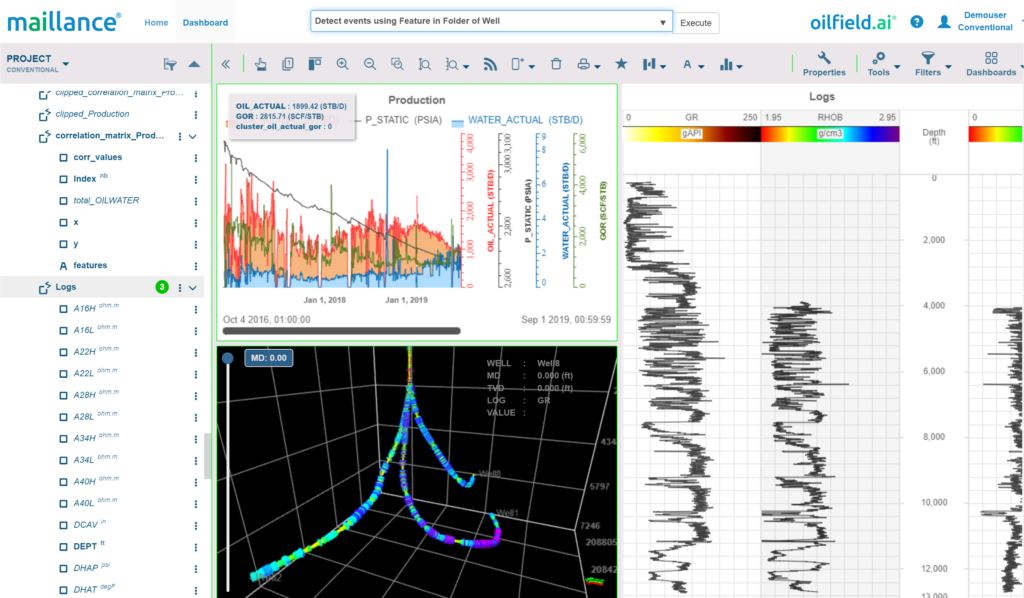Check the DEPT log checkbox

point(63,546)
